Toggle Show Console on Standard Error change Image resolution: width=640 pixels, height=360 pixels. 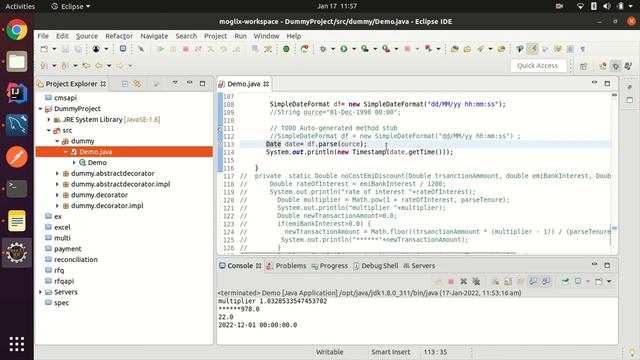click(x=546, y=281)
